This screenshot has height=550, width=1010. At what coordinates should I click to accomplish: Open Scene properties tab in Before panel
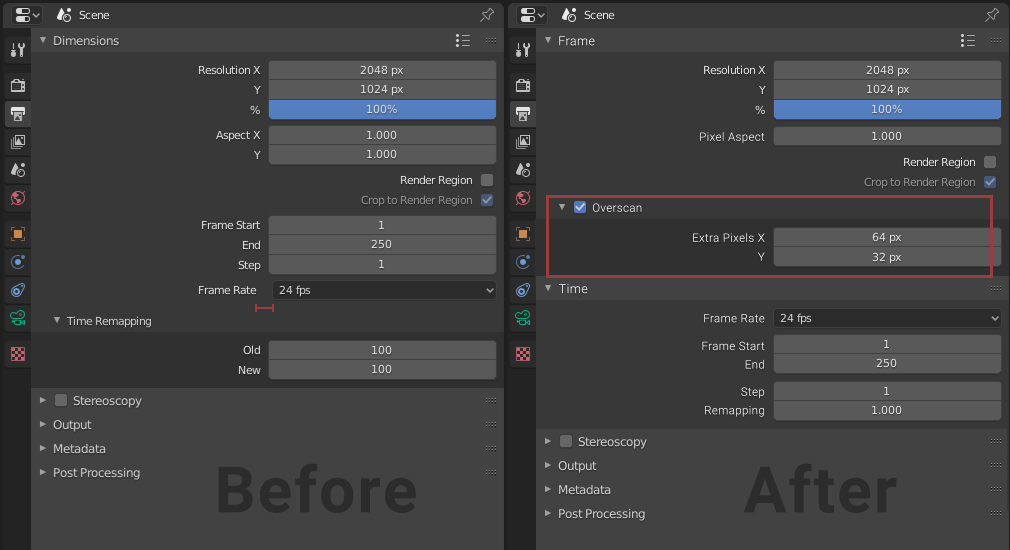coord(18,170)
